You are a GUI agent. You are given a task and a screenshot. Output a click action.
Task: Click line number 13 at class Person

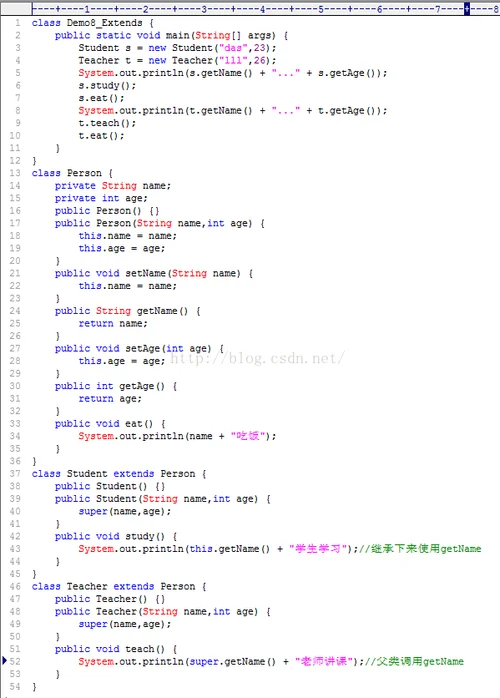15,173
